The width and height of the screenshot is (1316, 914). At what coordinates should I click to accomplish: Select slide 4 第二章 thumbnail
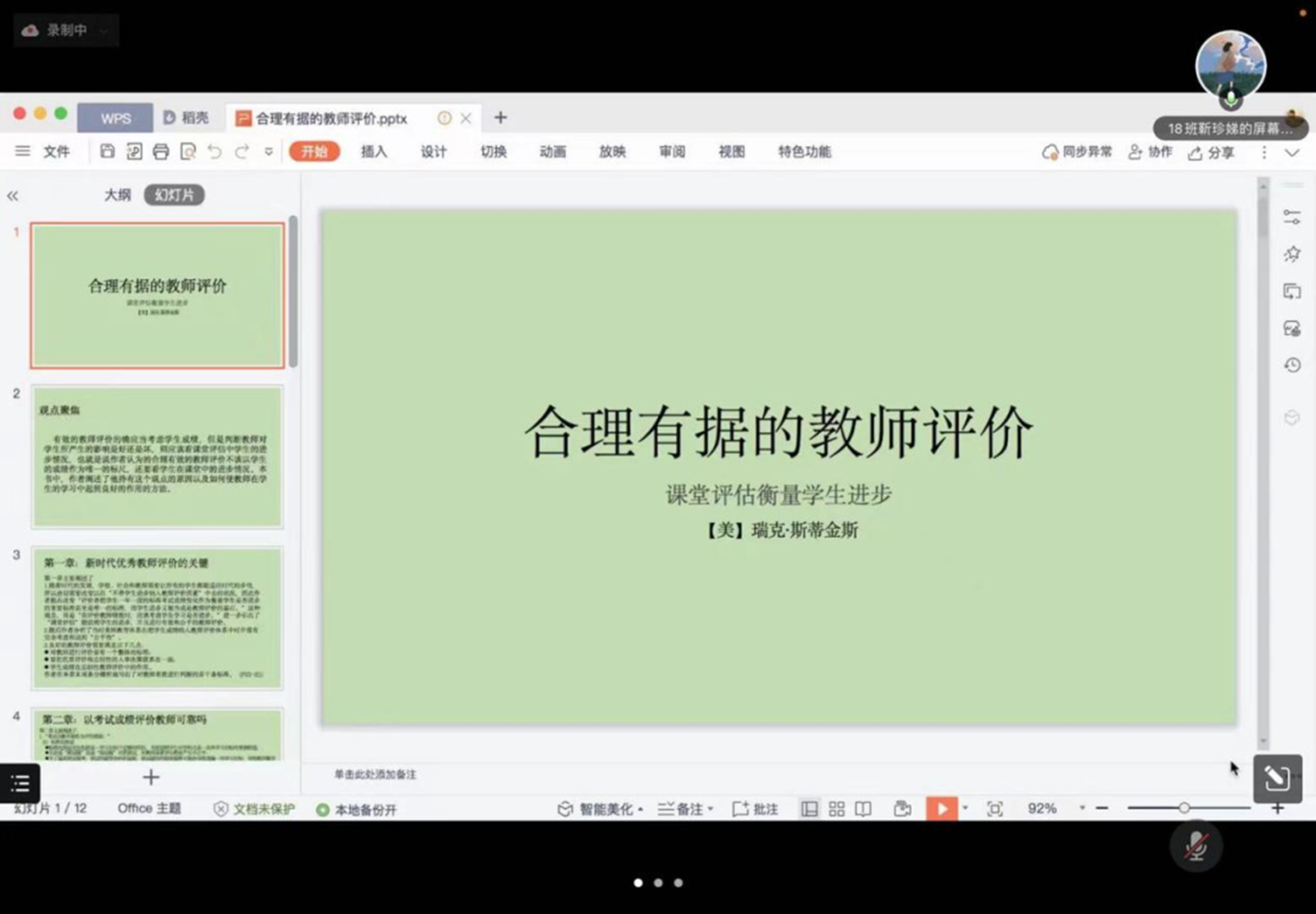point(157,733)
